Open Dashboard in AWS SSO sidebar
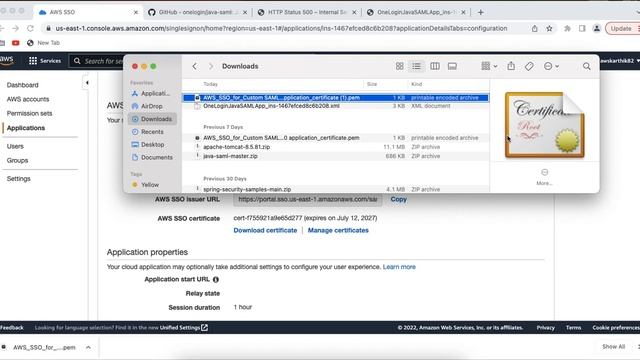The image size is (640, 360). coord(22,85)
